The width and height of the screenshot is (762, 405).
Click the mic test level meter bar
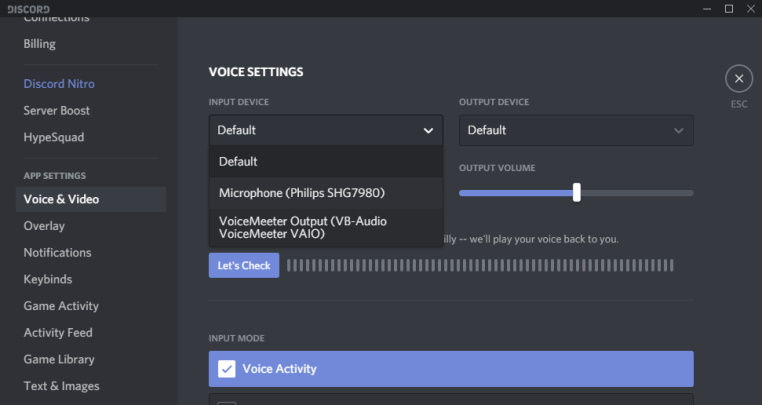pos(480,265)
